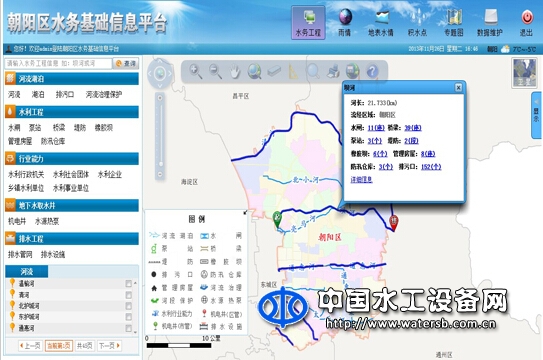This screenshot has height=360, width=543.
Task: Collapse the legend panel with corner arrow
Action: pos(245,212)
